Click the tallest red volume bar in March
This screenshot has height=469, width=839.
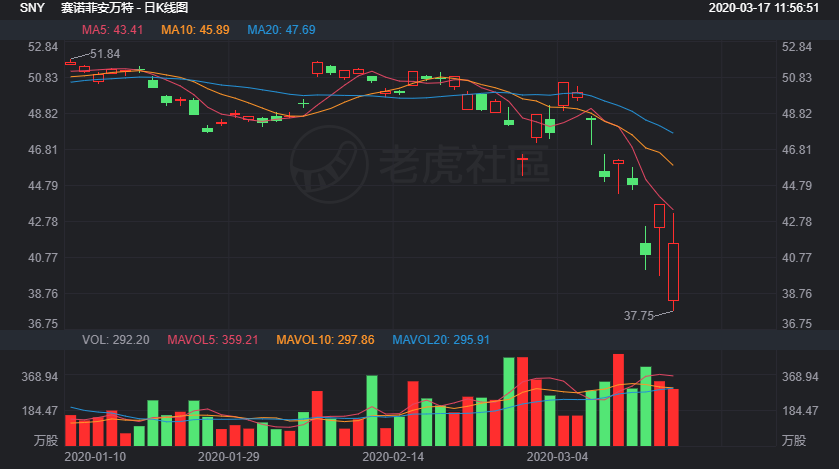coord(618,400)
